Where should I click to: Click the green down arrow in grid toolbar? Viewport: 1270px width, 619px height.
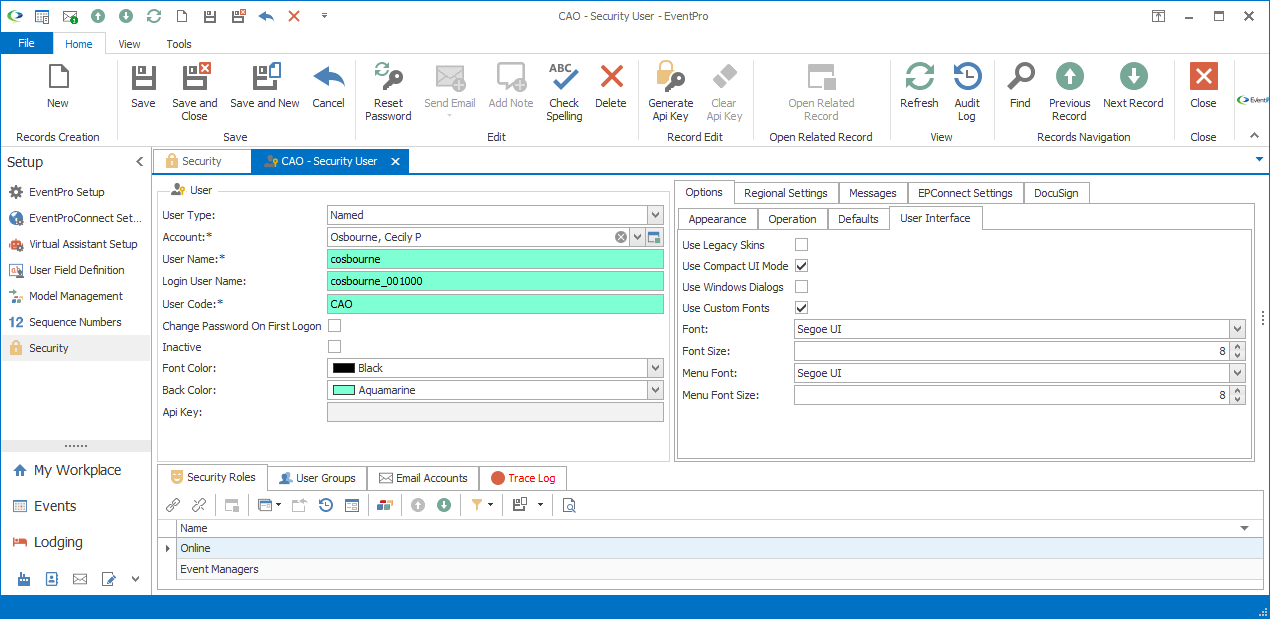point(443,505)
